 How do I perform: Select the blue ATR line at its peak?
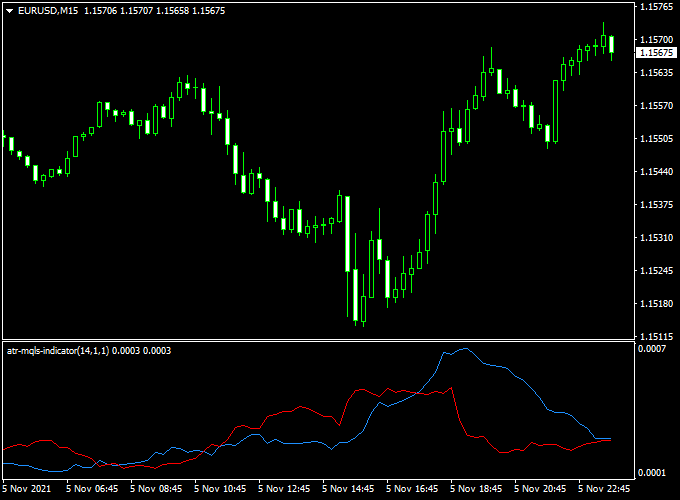click(466, 348)
